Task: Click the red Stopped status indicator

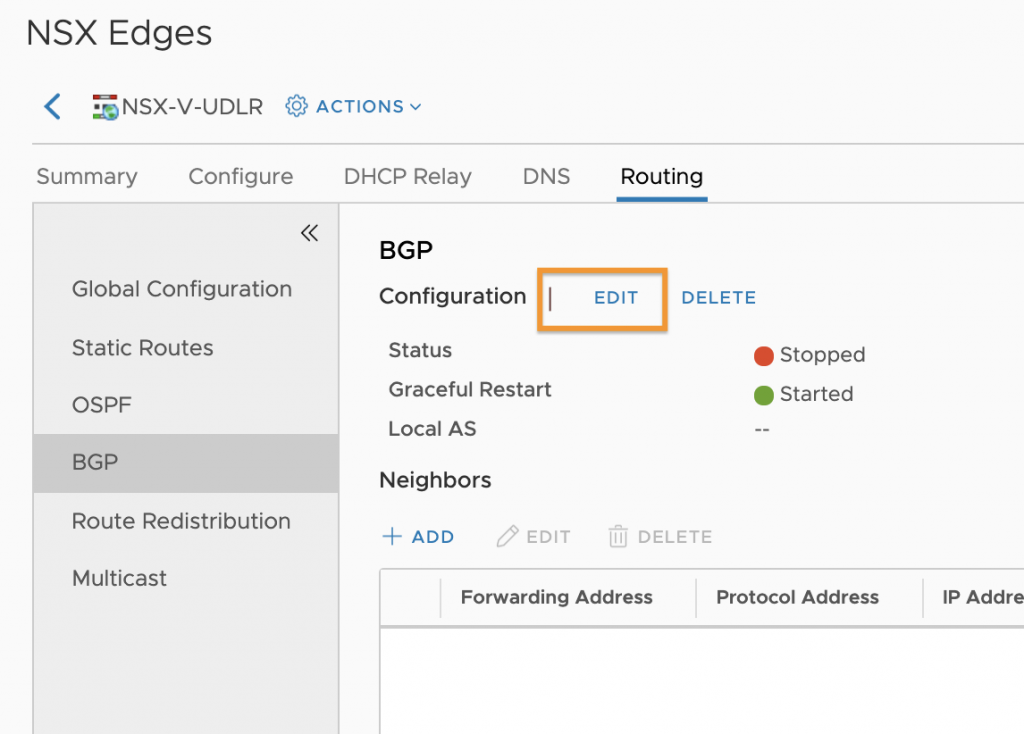Action: pos(763,356)
